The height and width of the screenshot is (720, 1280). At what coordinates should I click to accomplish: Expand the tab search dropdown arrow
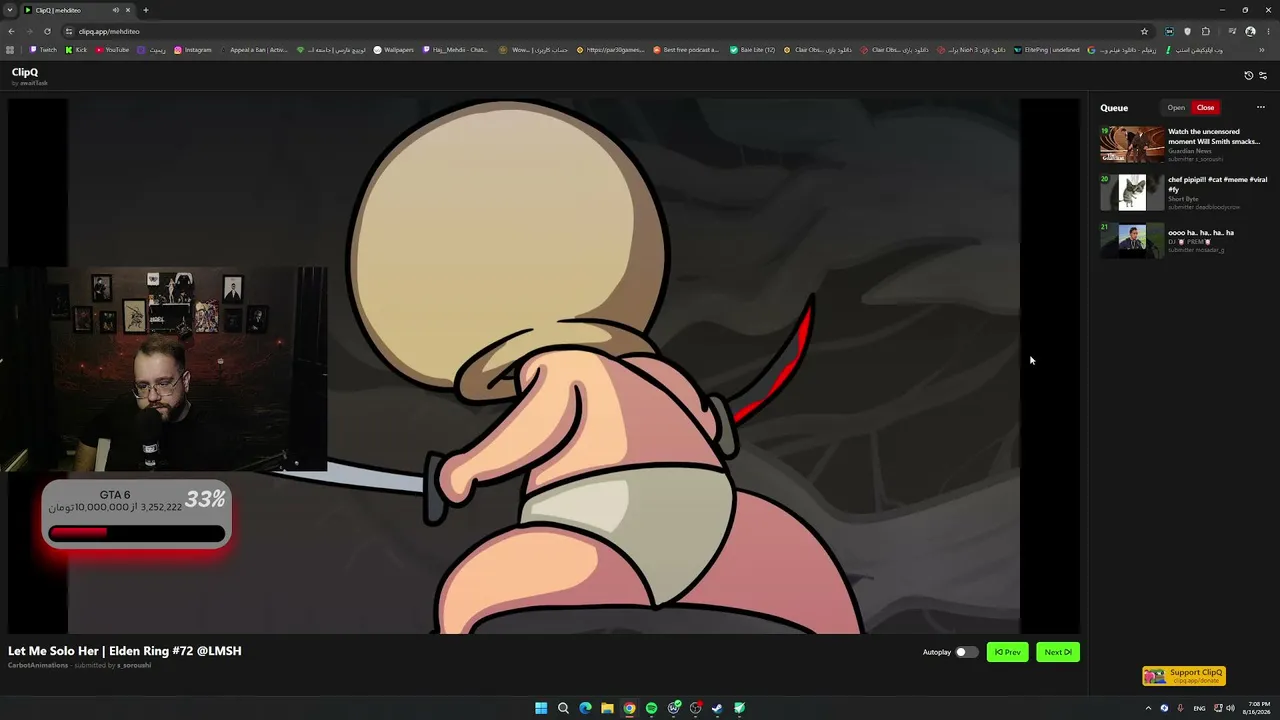[10, 10]
